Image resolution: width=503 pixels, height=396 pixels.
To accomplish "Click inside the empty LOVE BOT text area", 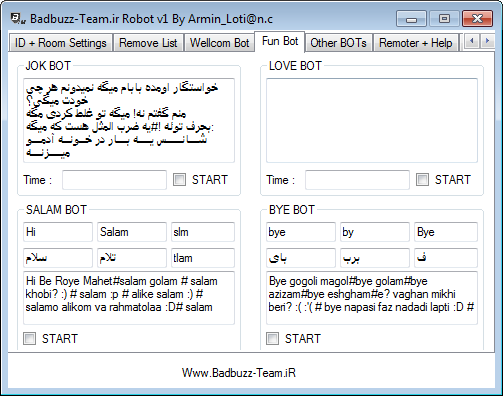I will [x=372, y=120].
